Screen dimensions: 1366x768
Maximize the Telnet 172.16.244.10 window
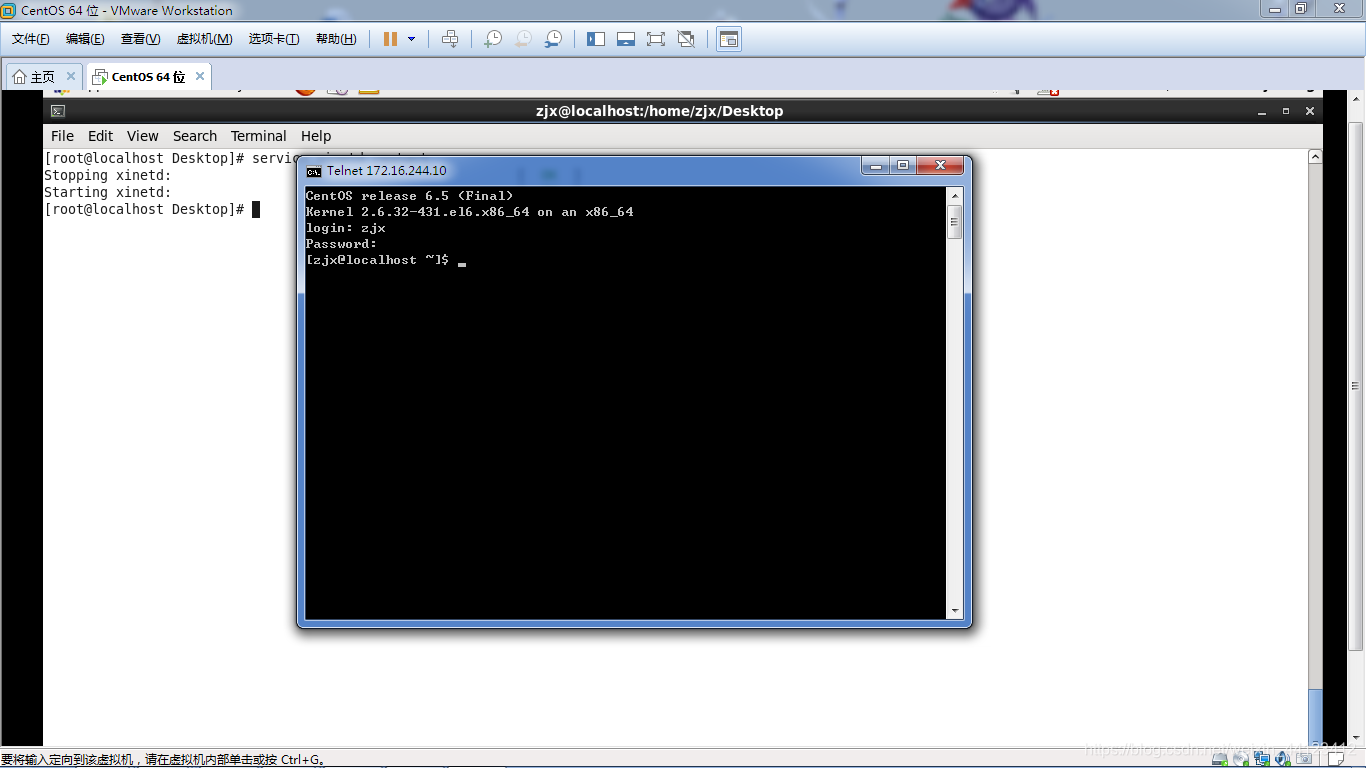click(x=903, y=166)
